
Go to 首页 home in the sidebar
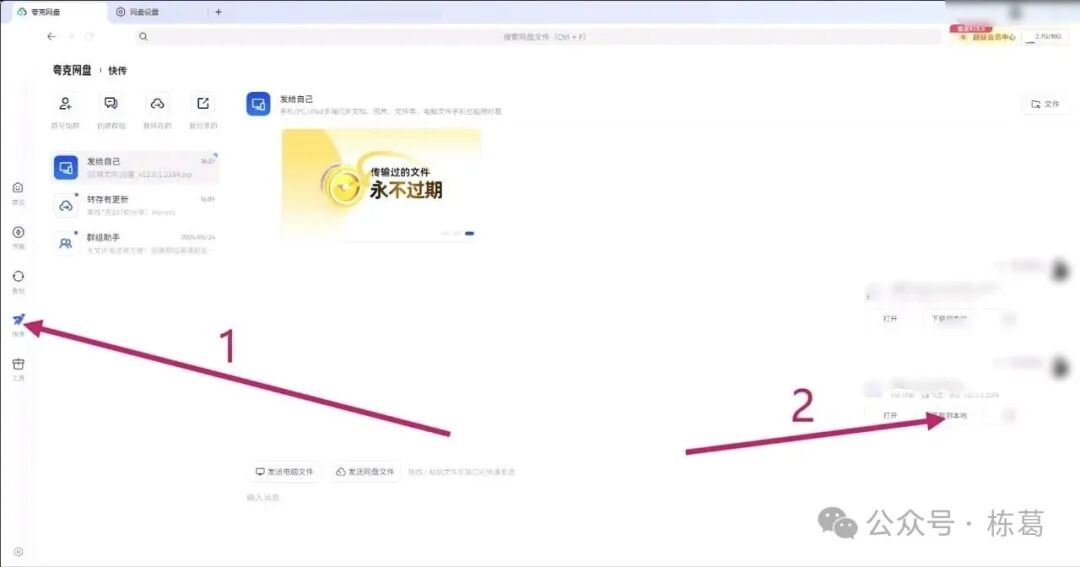[18, 188]
